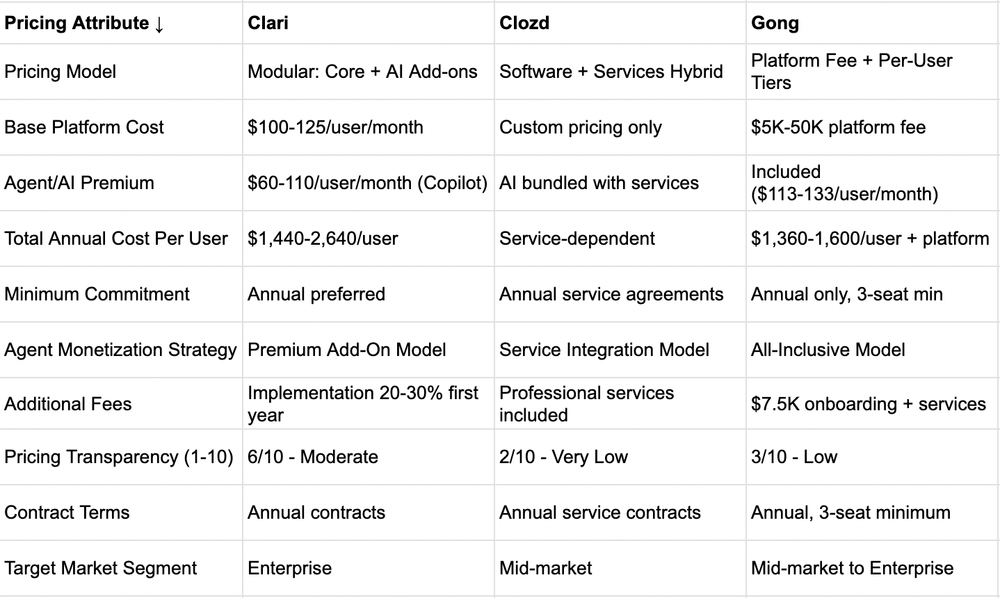The image size is (1000, 598).
Task: Select the Pricing Model row label
Action: pyautogui.click(x=121, y=71)
